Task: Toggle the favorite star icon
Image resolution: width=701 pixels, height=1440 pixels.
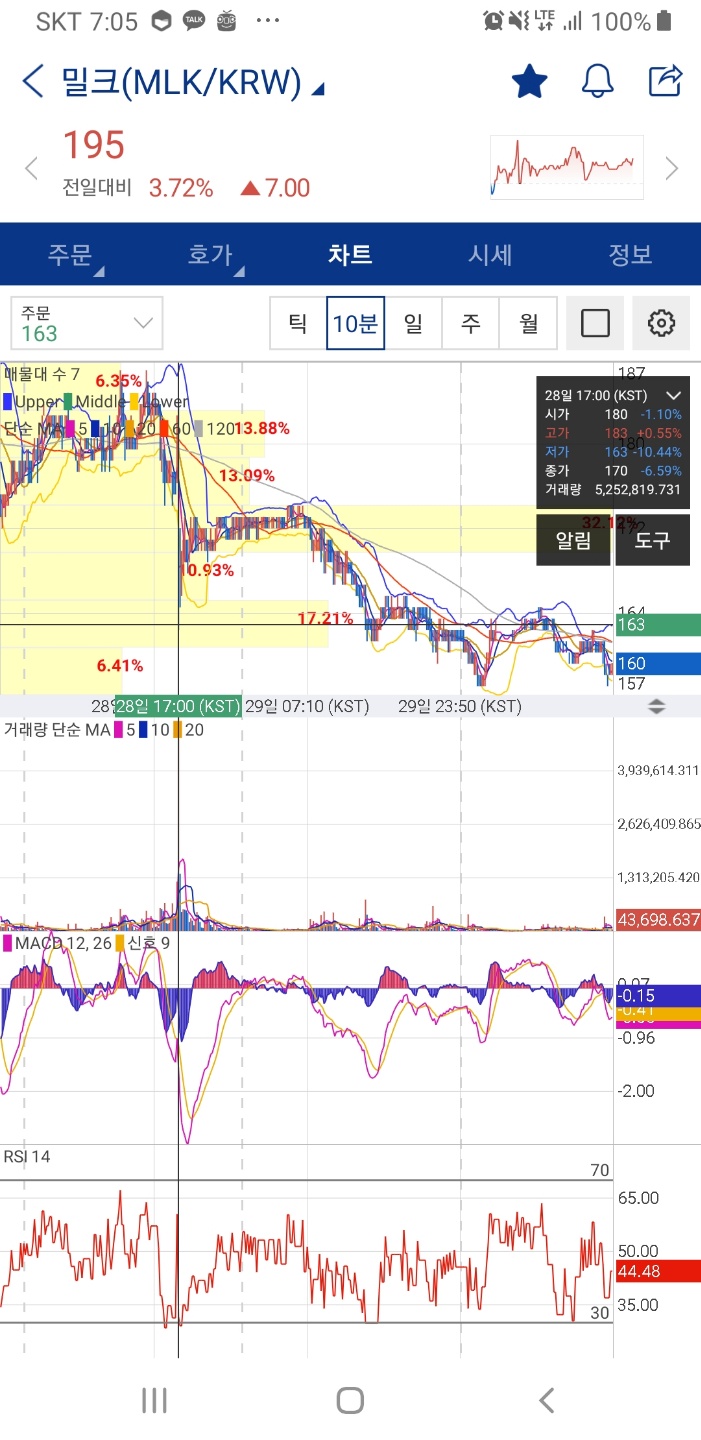Action: (x=529, y=81)
